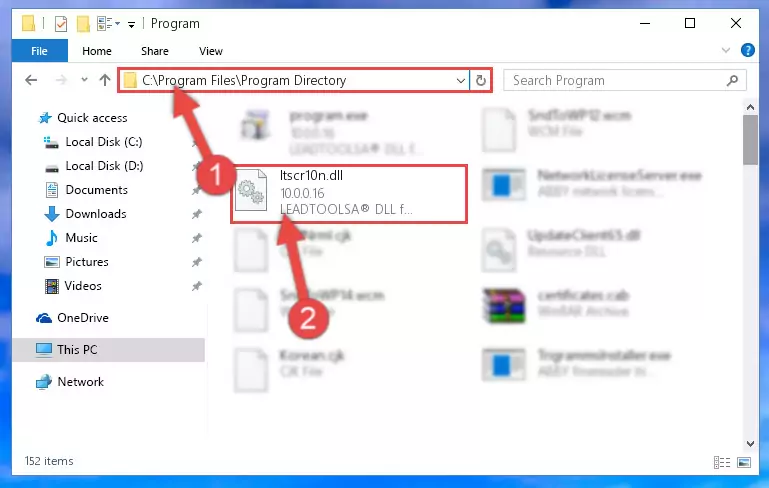Open Explorer Help question mark
The image size is (769, 488).
point(747,50)
